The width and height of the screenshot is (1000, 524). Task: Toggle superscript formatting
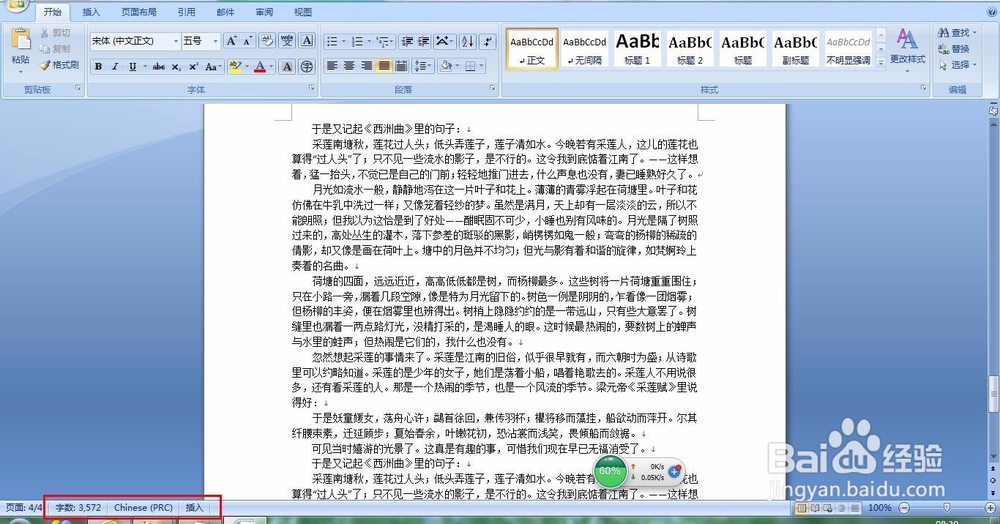193,66
